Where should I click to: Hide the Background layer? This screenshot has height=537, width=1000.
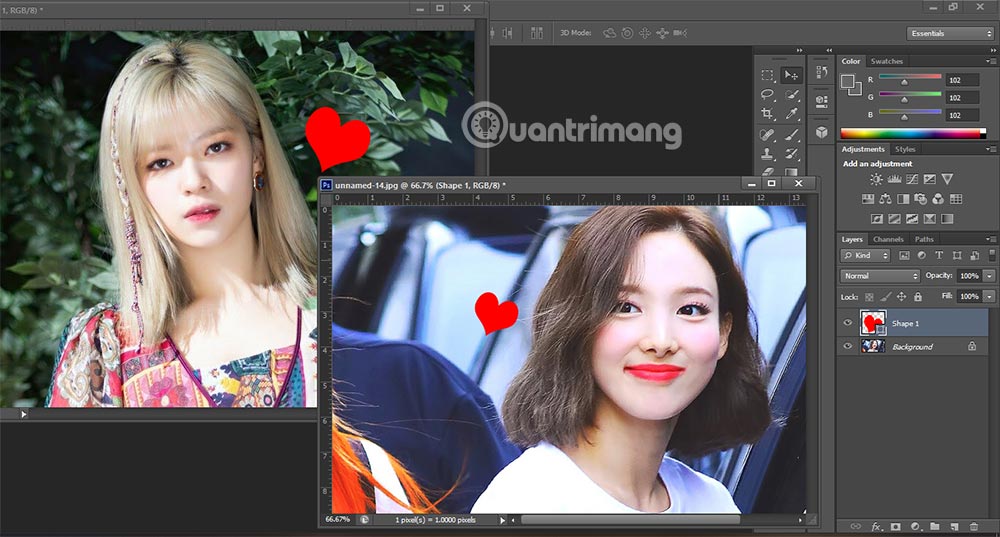click(x=848, y=347)
